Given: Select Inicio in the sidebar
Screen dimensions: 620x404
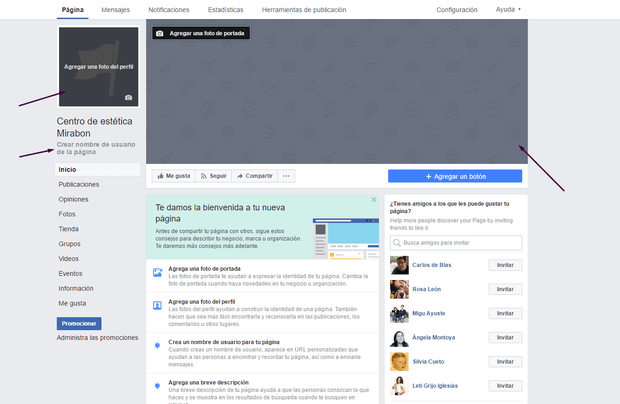Looking at the screenshot, I should click(98, 170).
